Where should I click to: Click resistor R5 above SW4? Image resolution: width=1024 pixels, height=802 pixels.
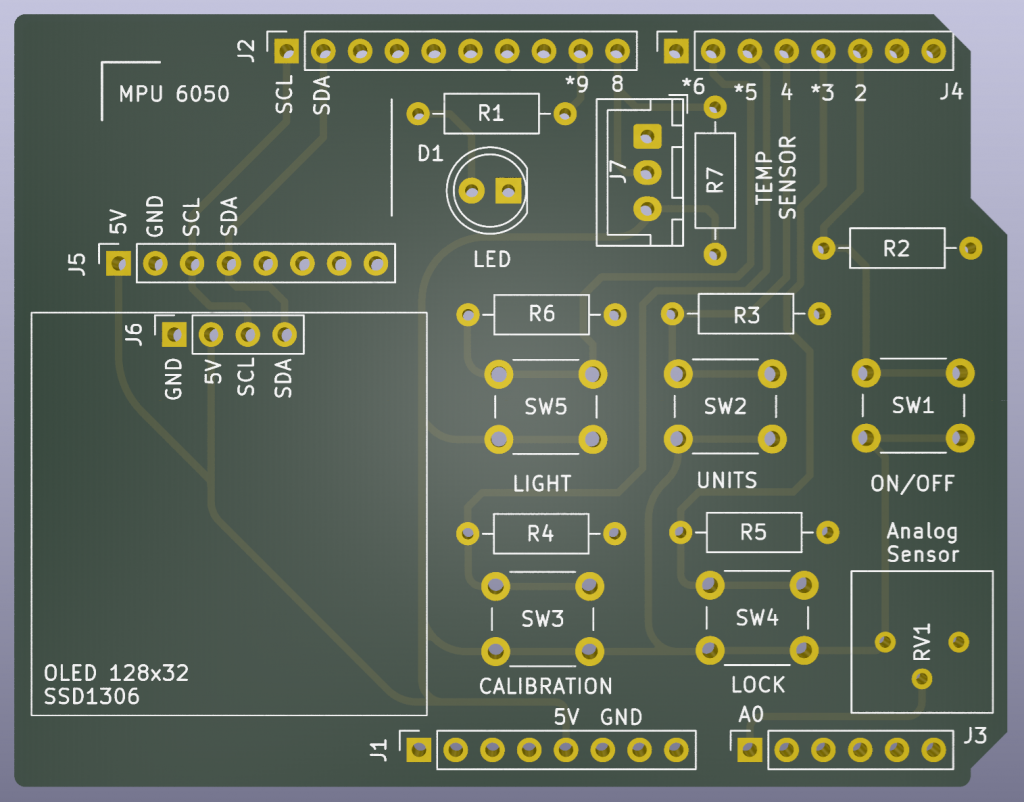pos(753,532)
